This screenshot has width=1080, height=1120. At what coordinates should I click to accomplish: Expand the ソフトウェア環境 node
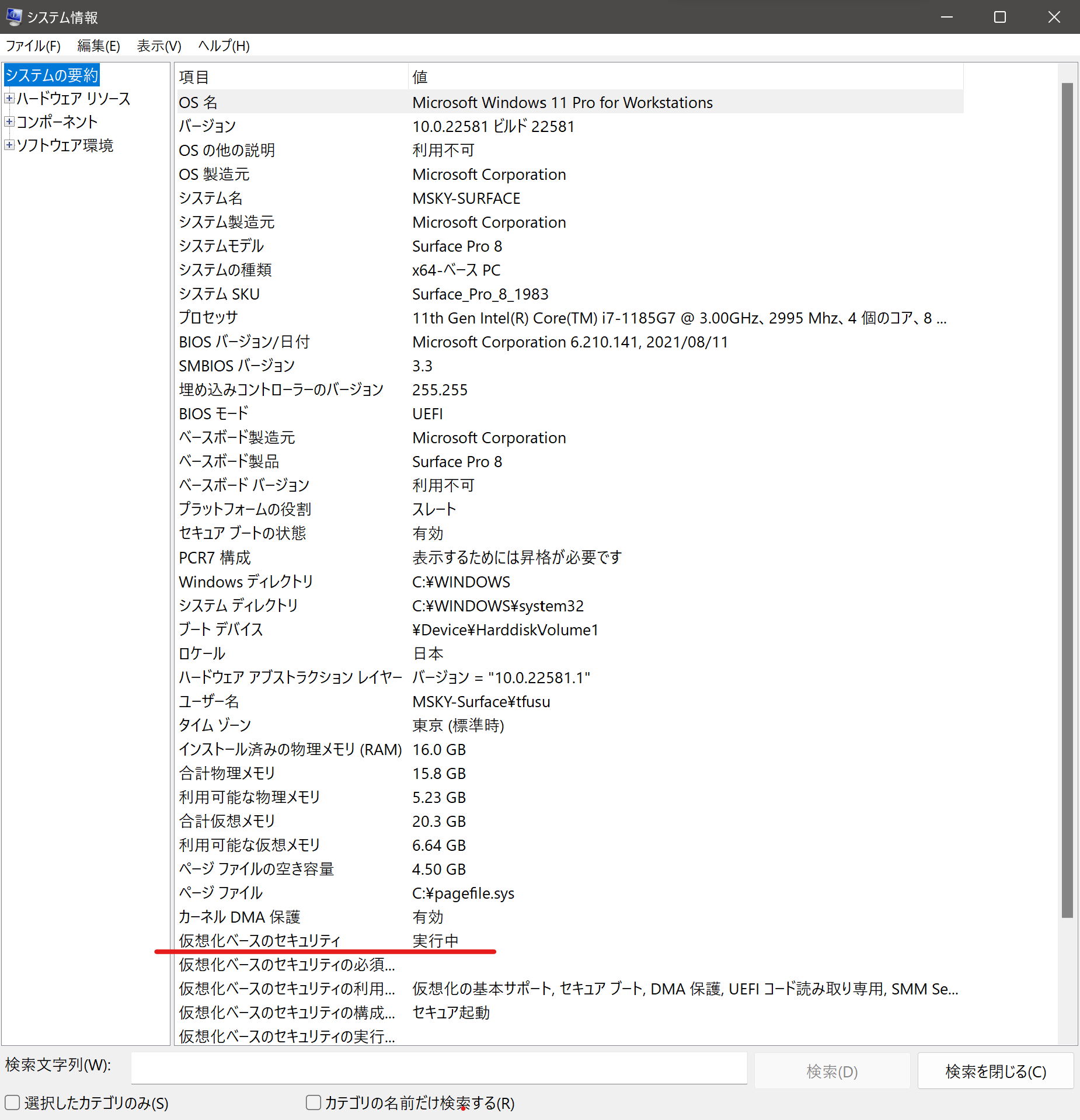tap(9, 145)
